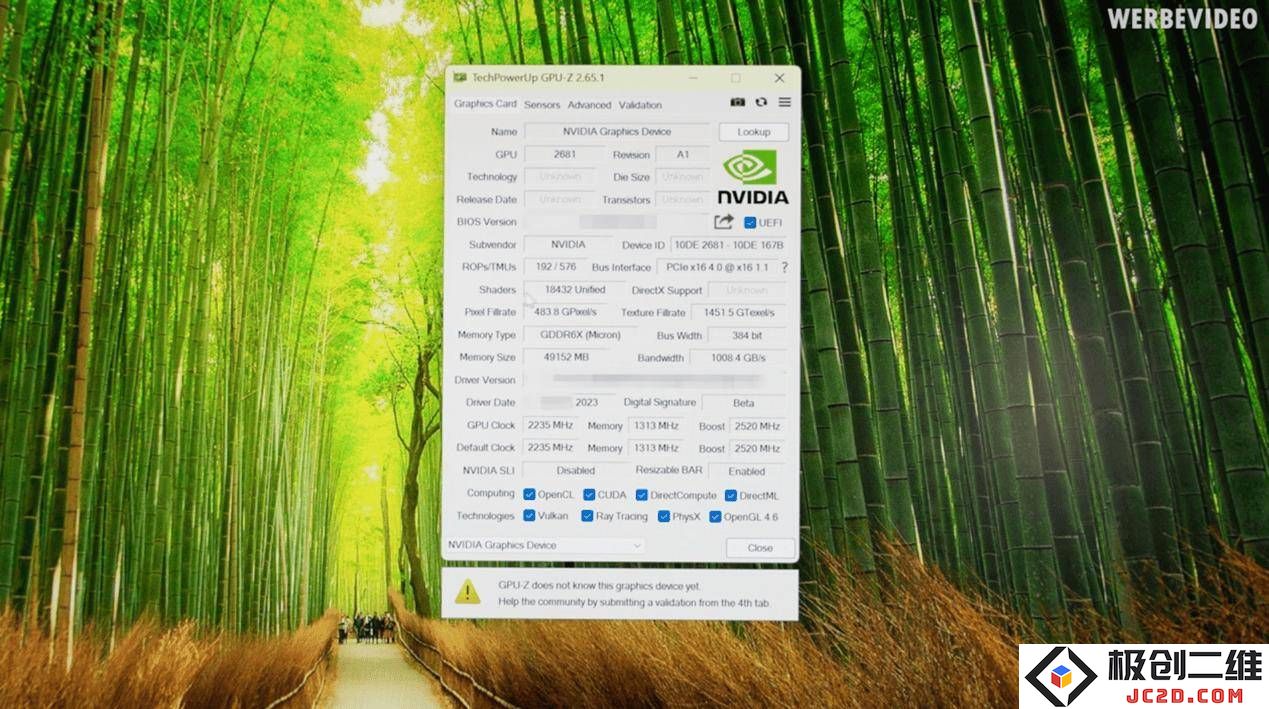The height and width of the screenshot is (709, 1269).
Task: Take a screenshot with the camera icon
Action: 737,103
